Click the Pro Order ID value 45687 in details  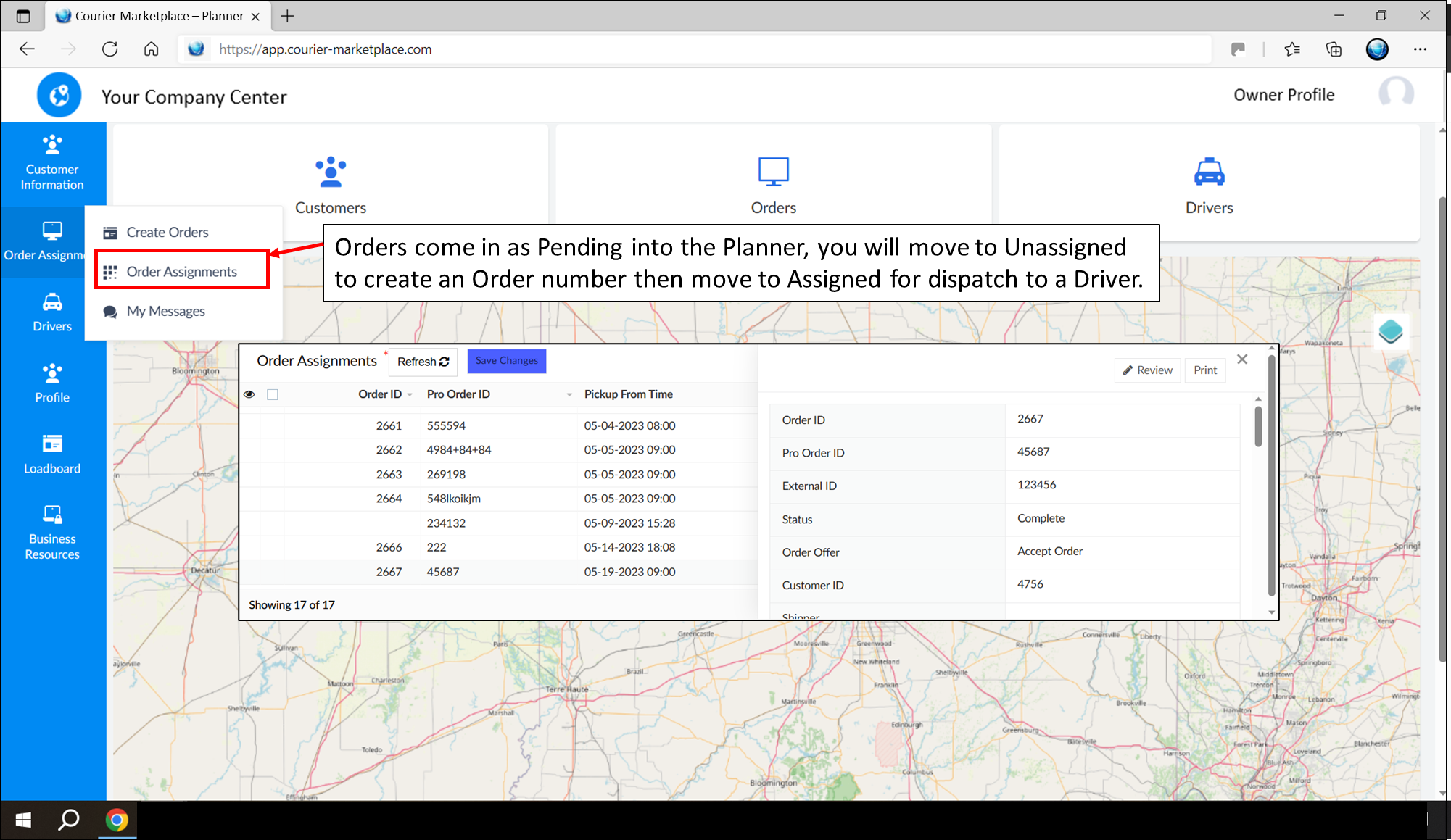click(x=1033, y=452)
